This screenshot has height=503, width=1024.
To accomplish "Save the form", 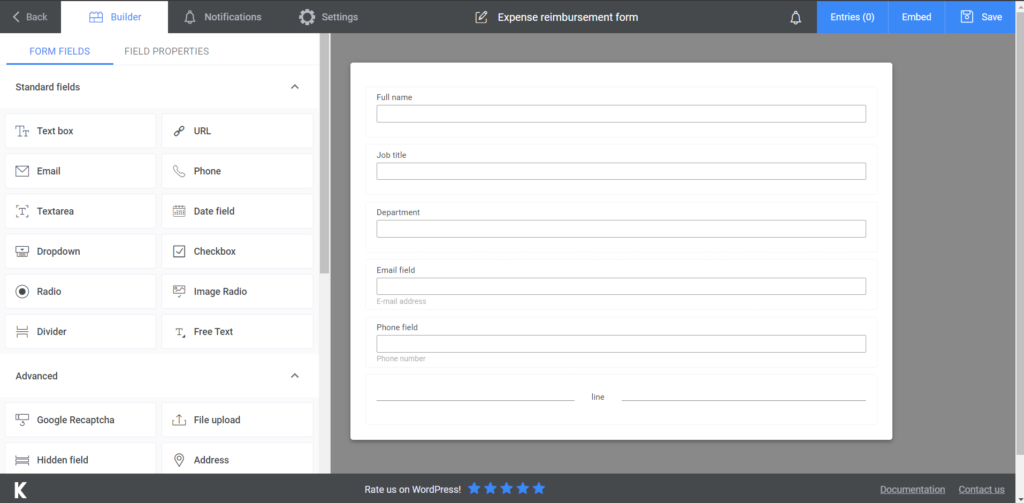I will [981, 17].
